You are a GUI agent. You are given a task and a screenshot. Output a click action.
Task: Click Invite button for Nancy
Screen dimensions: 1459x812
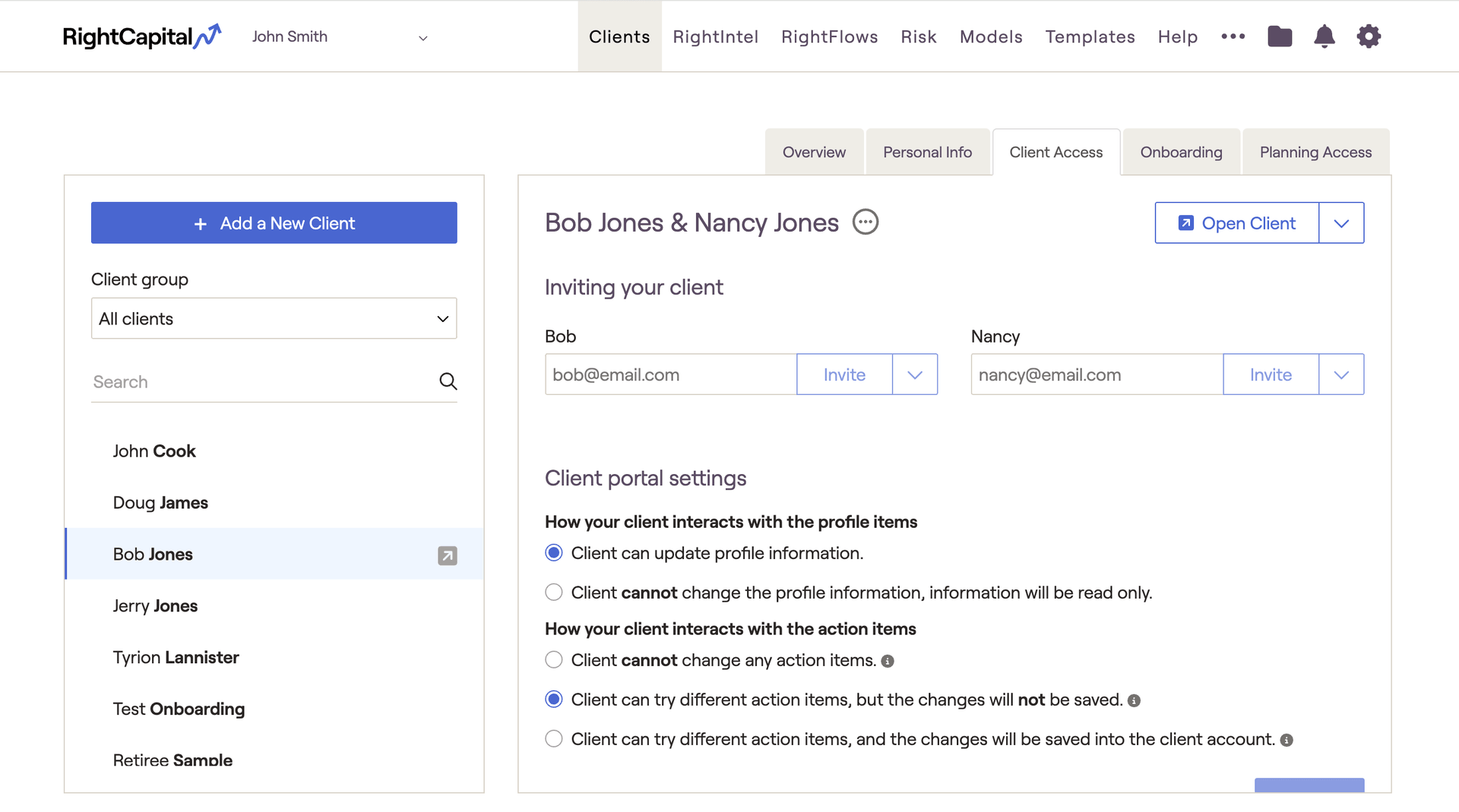point(1271,374)
